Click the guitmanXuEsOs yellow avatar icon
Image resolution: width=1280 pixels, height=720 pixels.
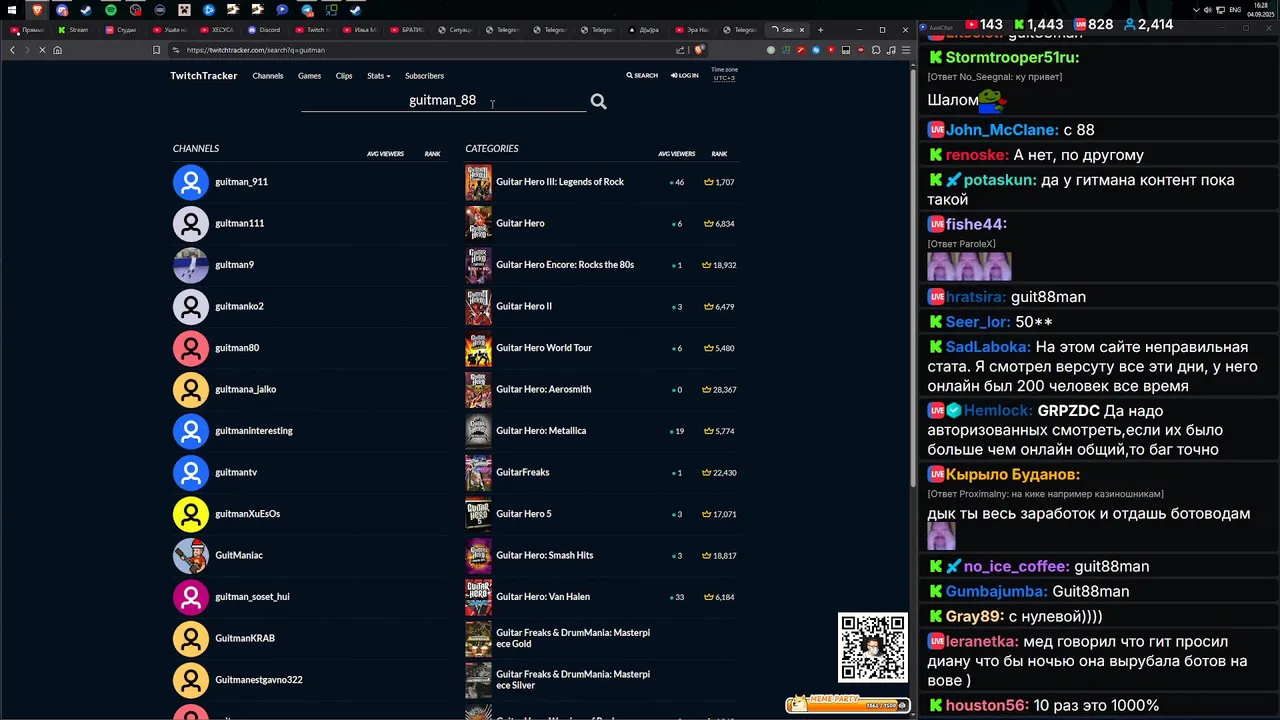pyautogui.click(x=190, y=514)
